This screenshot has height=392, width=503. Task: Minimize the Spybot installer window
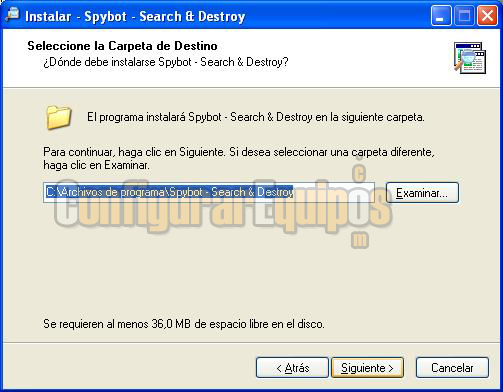[x=441, y=16]
